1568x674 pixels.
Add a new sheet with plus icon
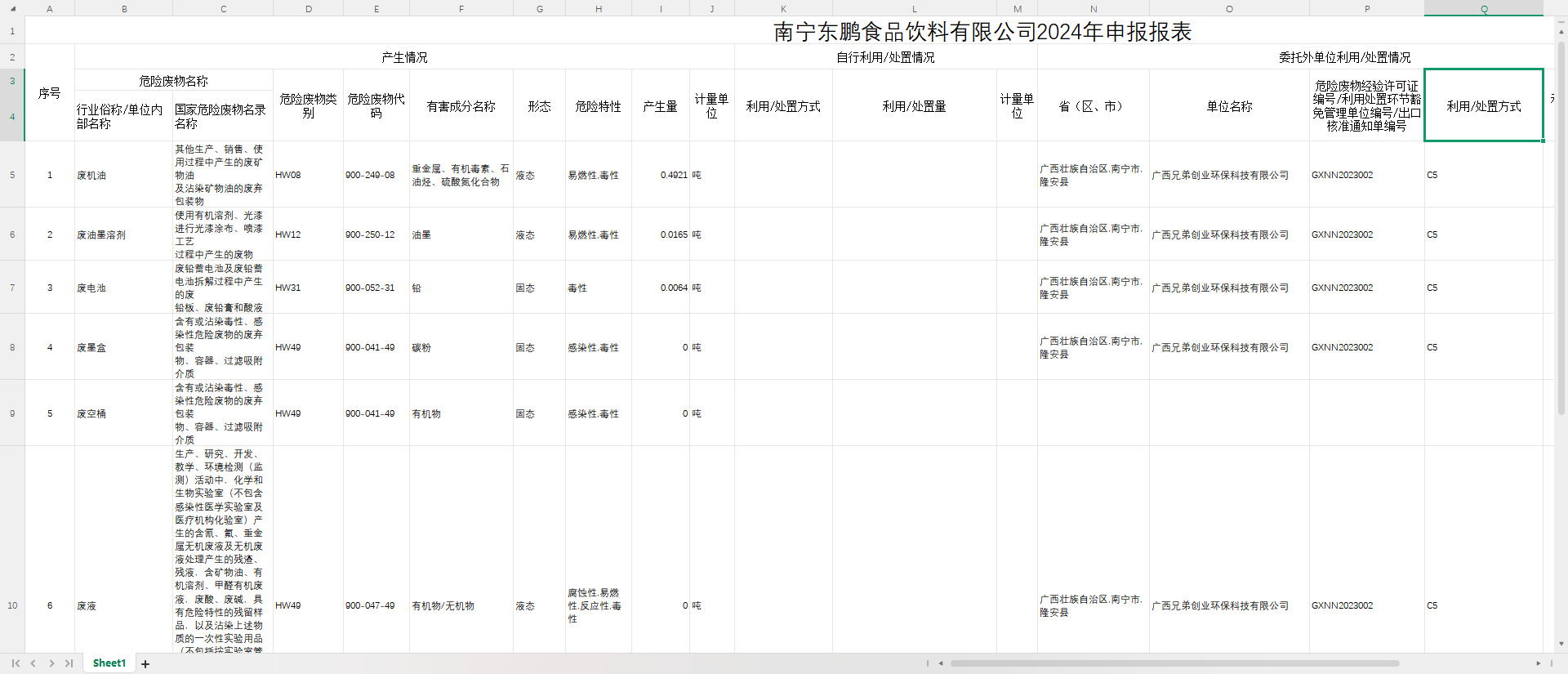coord(145,664)
